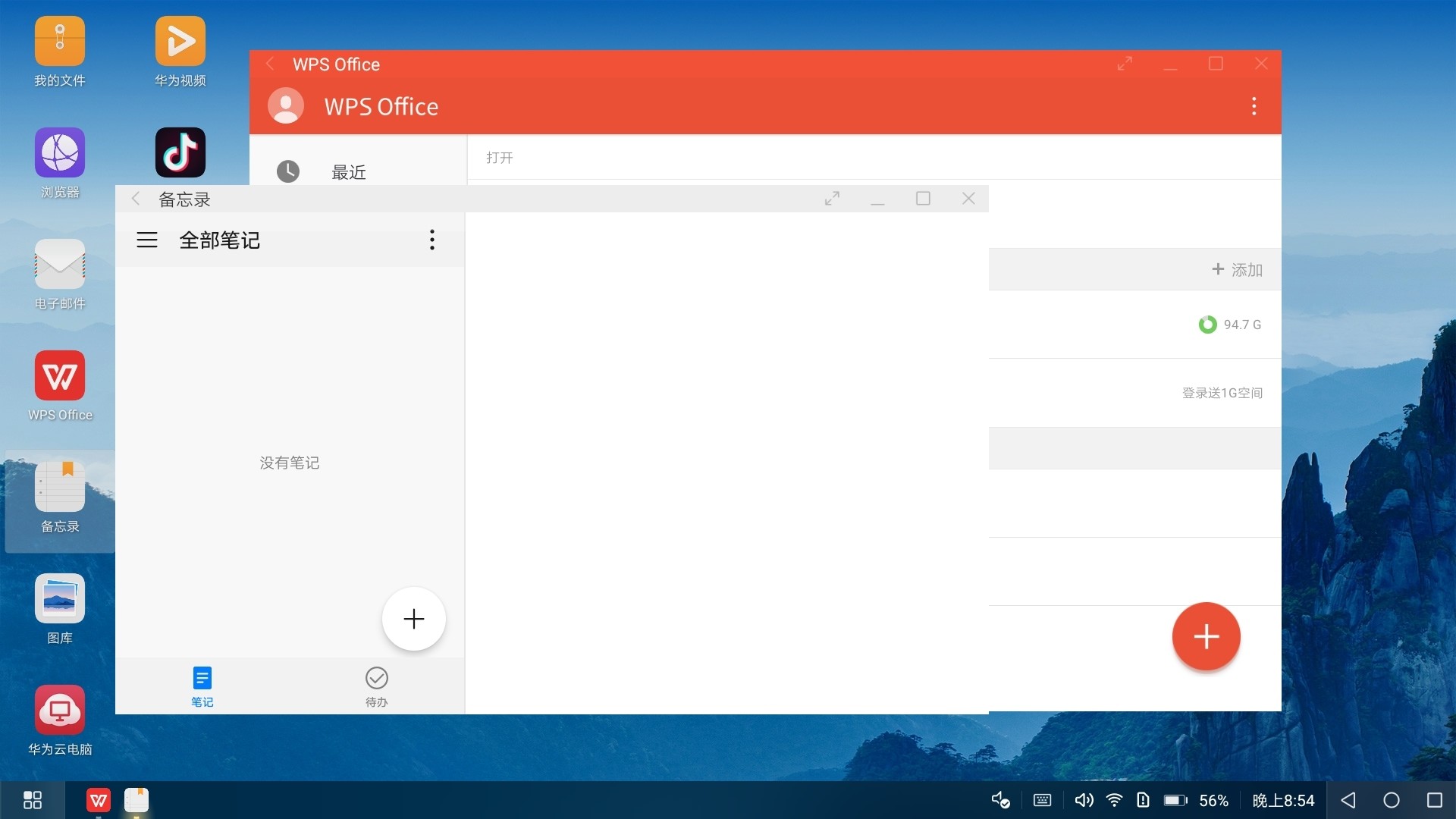Go back in the 备忘录 window
The height and width of the screenshot is (819, 1456).
[x=136, y=199]
